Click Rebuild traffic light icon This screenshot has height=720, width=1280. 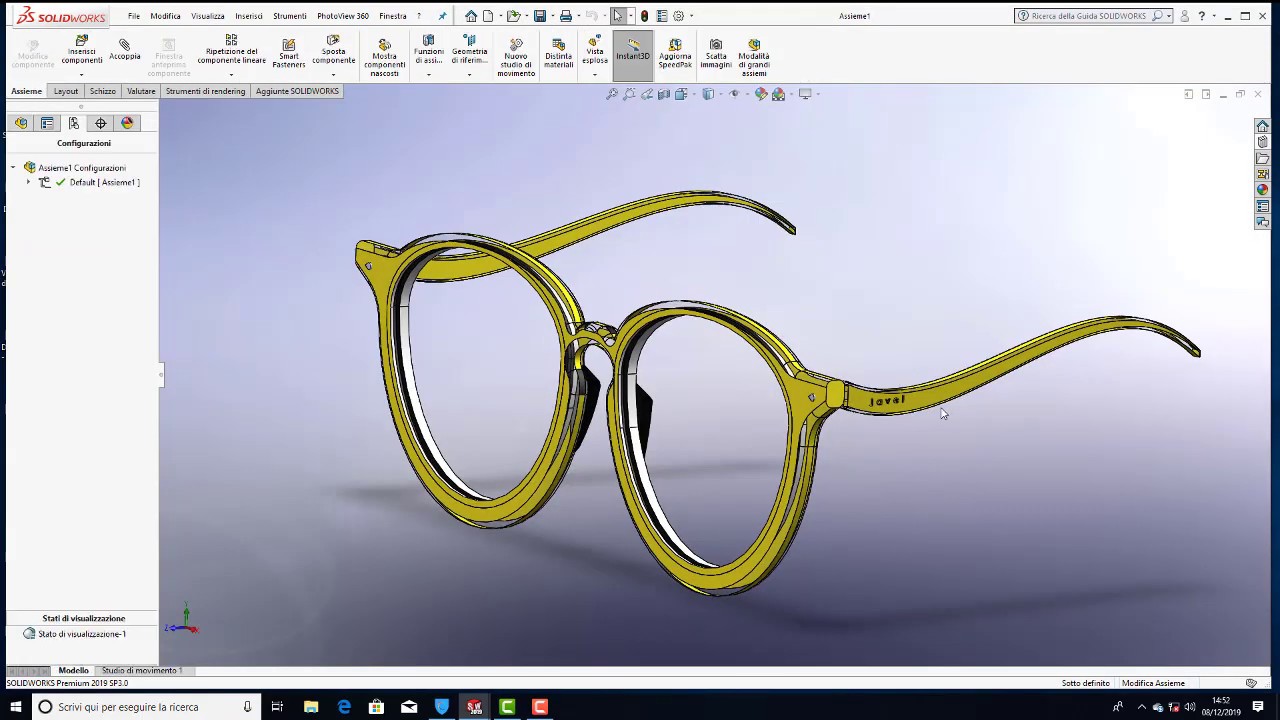[644, 16]
